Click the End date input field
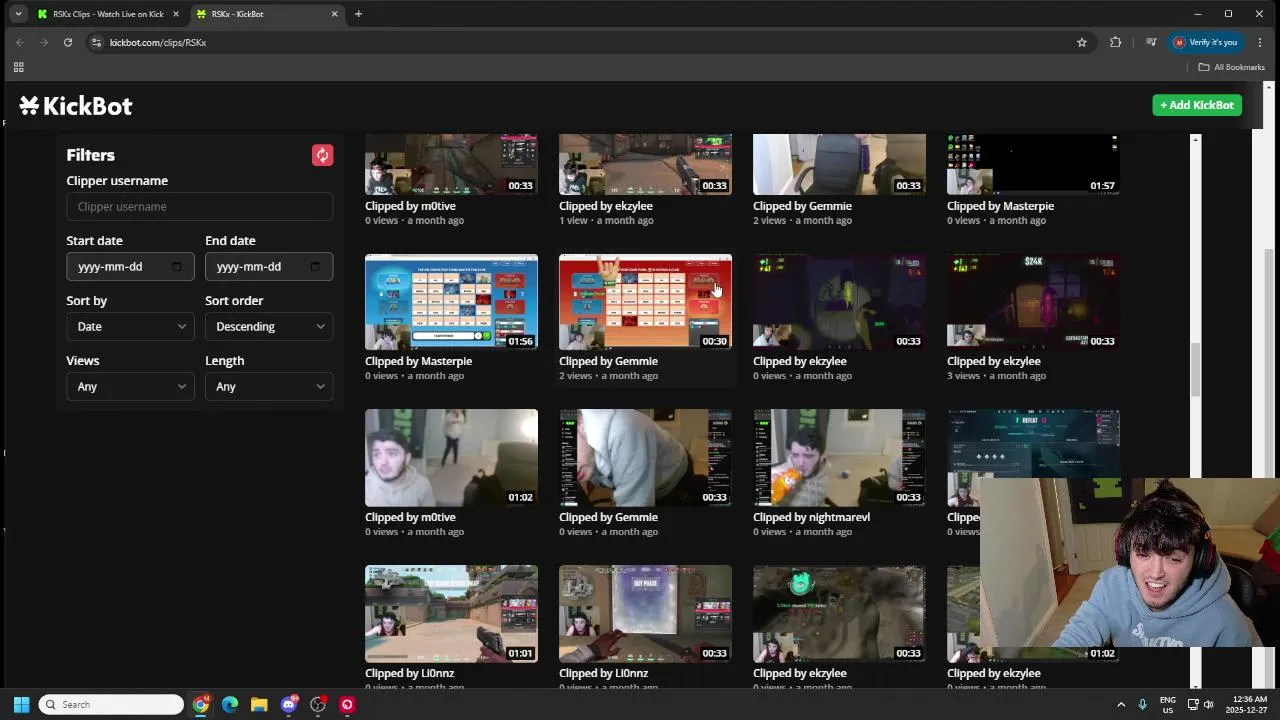Image resolution: width=1280 pixels, height=720 pixels. (x=269, y=266)
